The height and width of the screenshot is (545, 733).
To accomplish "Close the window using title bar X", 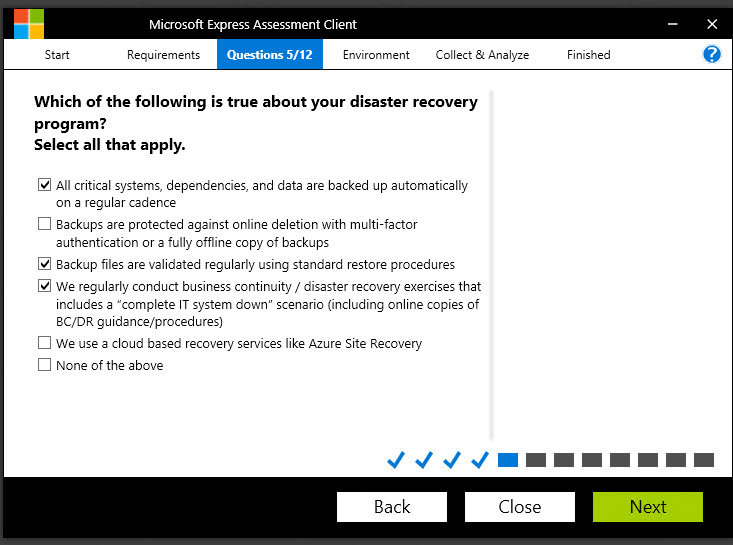I will pos(711,23).
